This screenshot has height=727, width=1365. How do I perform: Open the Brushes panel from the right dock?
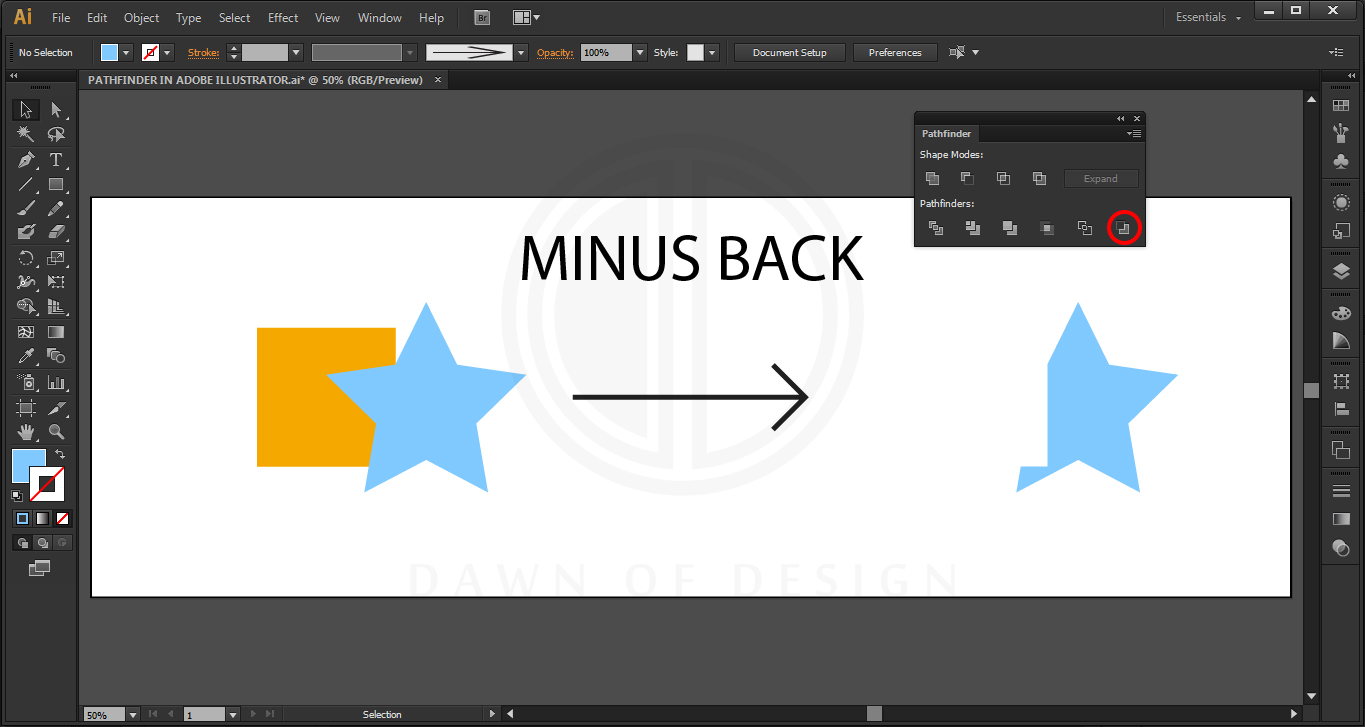[1340, 131]
